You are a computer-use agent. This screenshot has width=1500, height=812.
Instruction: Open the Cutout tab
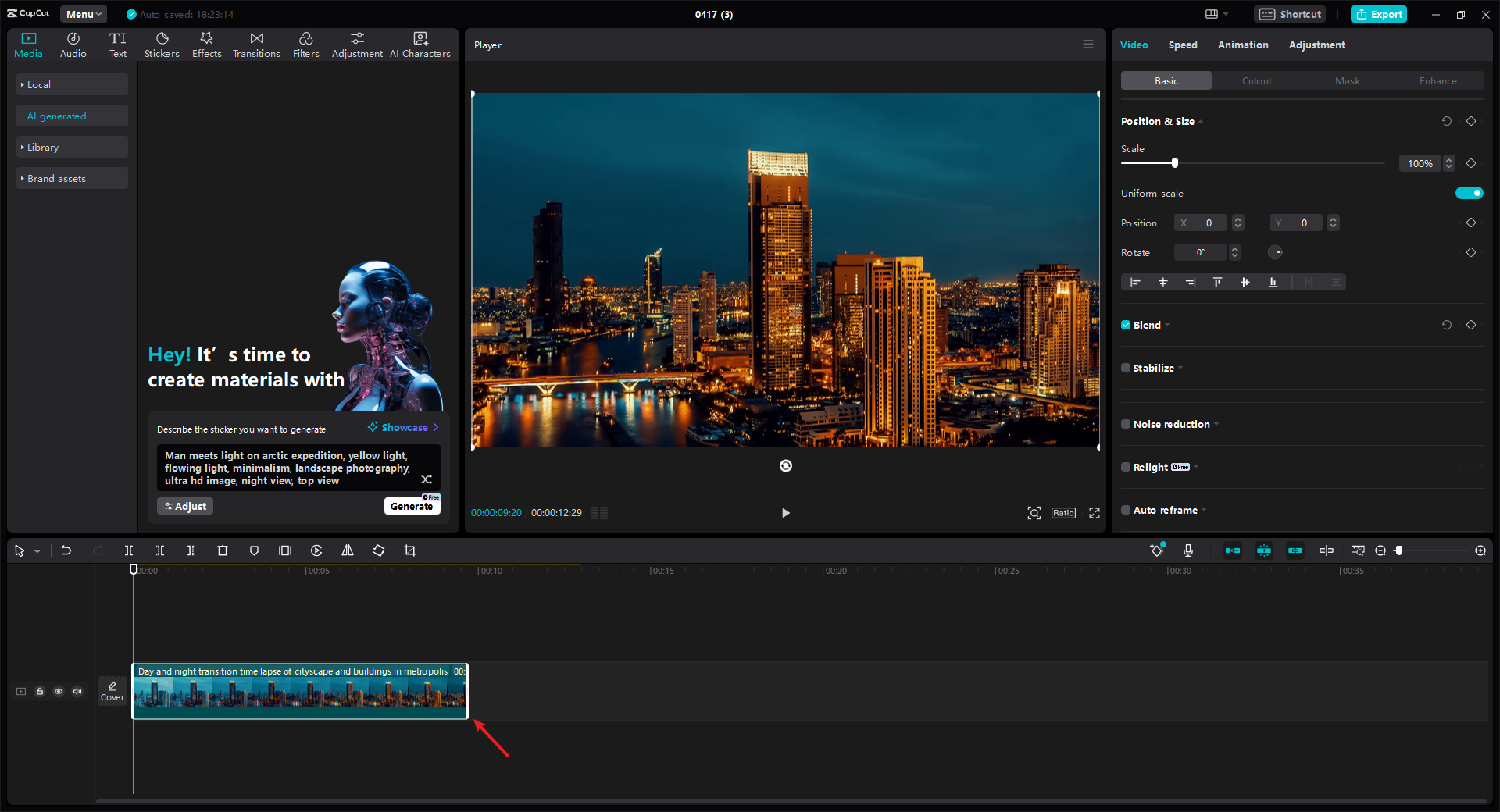(1255, 80)
